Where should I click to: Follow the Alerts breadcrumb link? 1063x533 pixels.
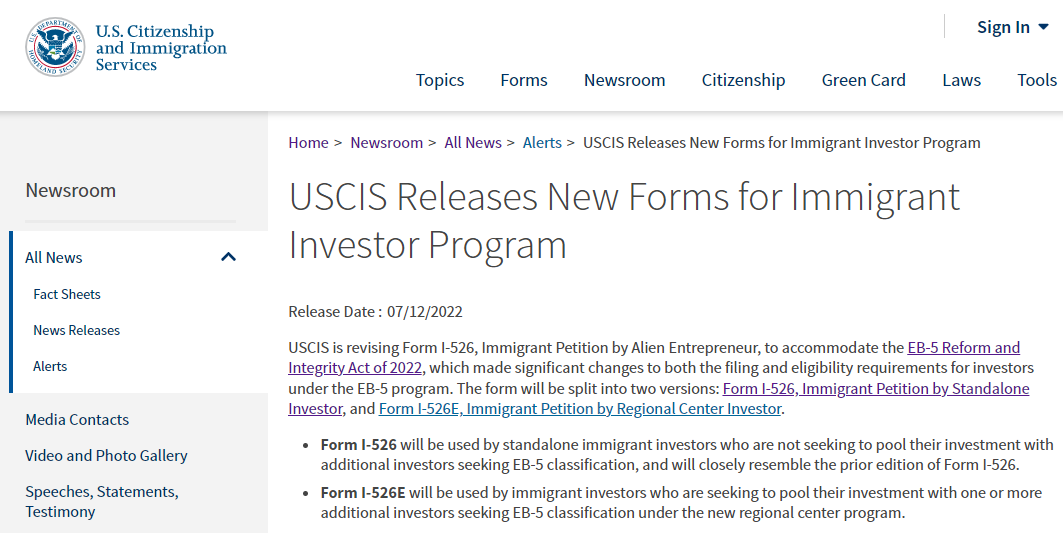click(x=542, y=142)
